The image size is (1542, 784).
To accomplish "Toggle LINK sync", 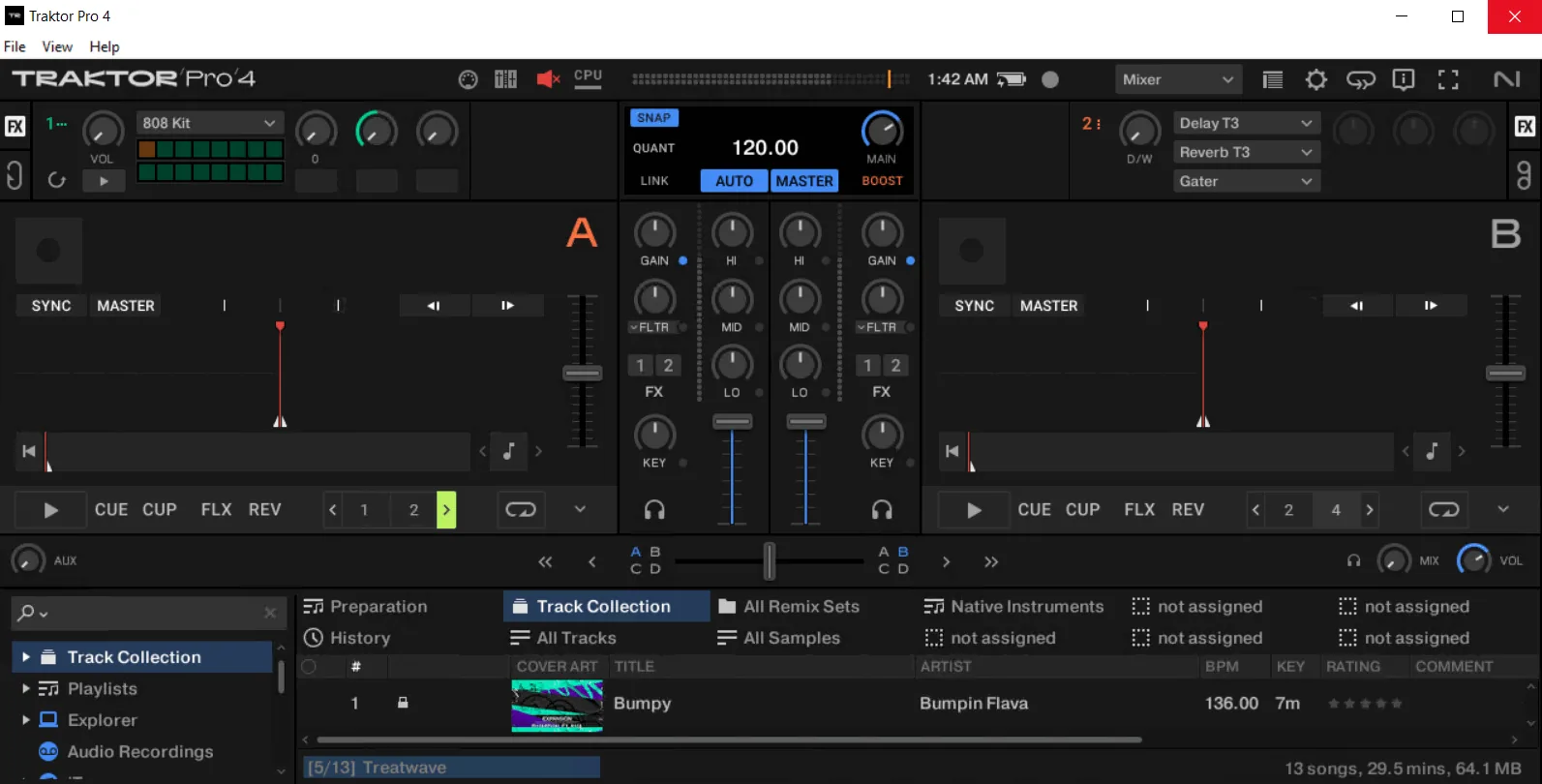I will click(x=654, y=181).
